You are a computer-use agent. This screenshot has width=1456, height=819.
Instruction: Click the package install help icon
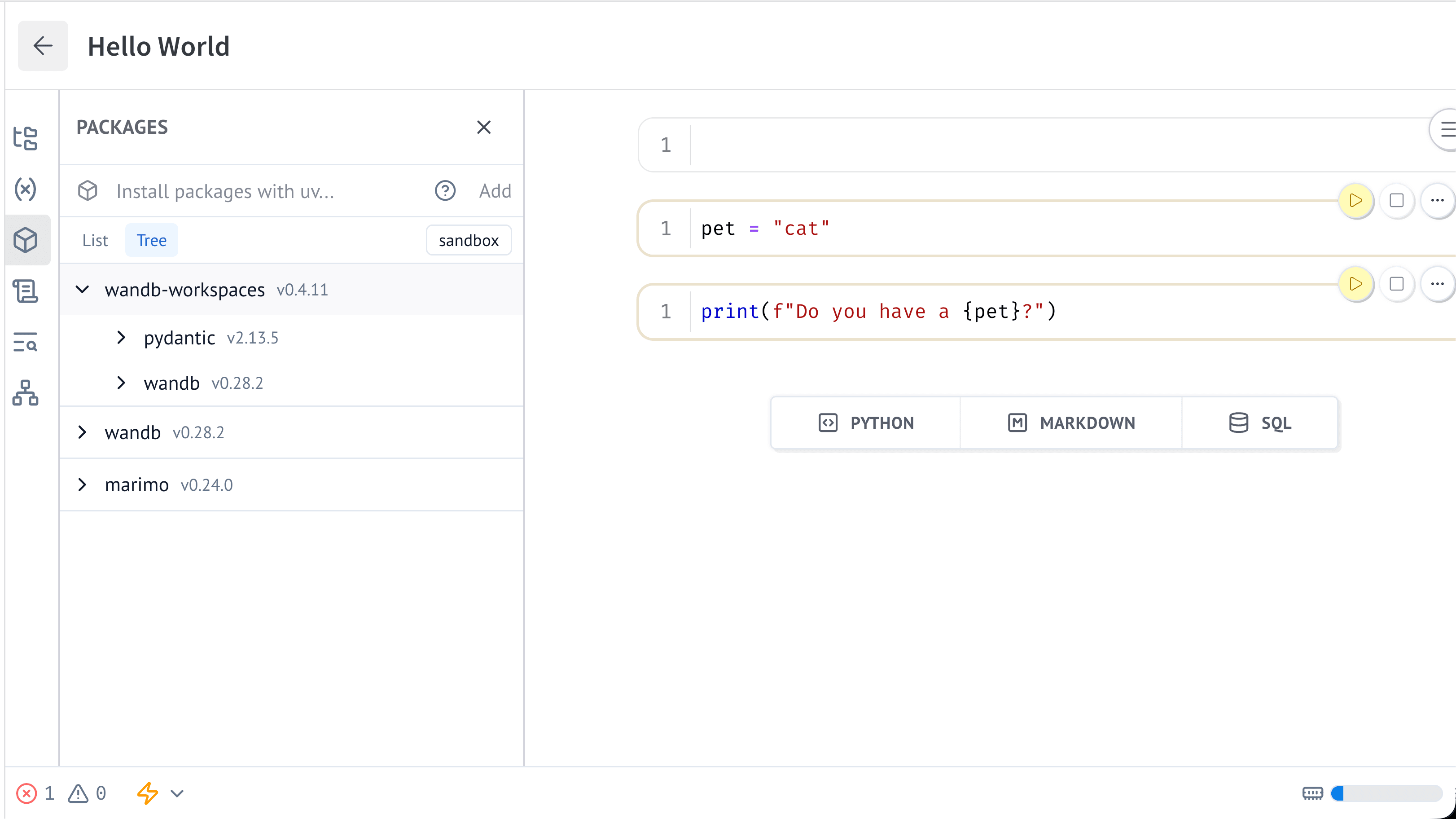[445, 191]
